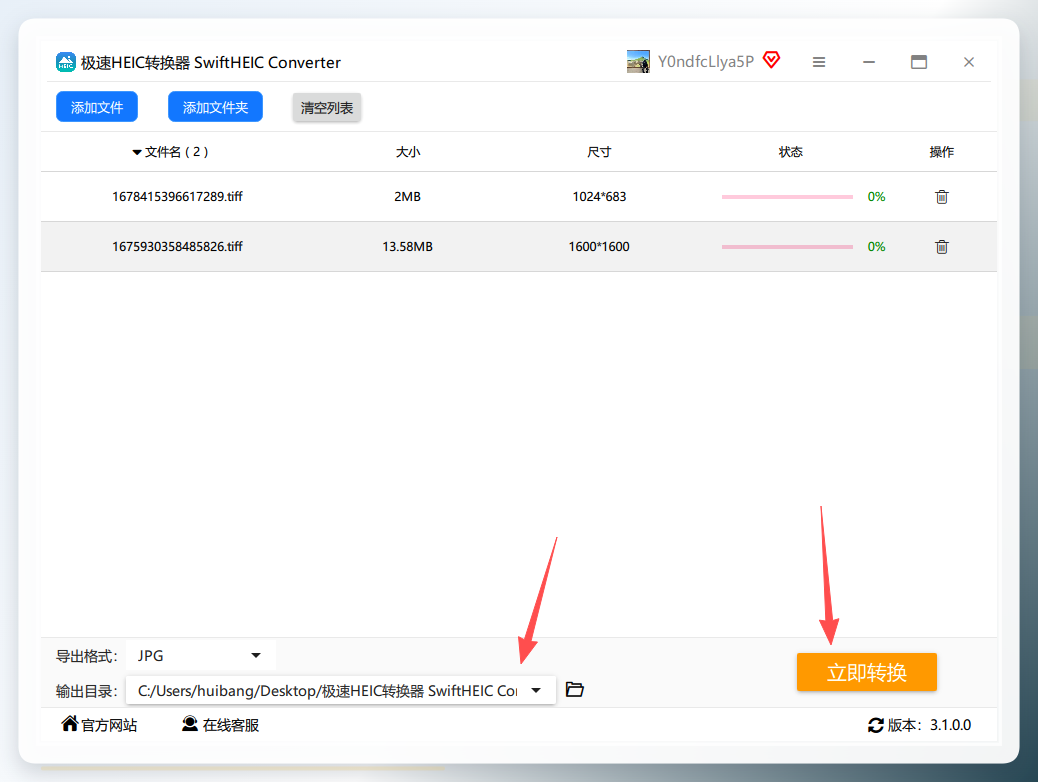Click the 1600*1600 dimension cell
The image size is (1038, 782).
599,247
